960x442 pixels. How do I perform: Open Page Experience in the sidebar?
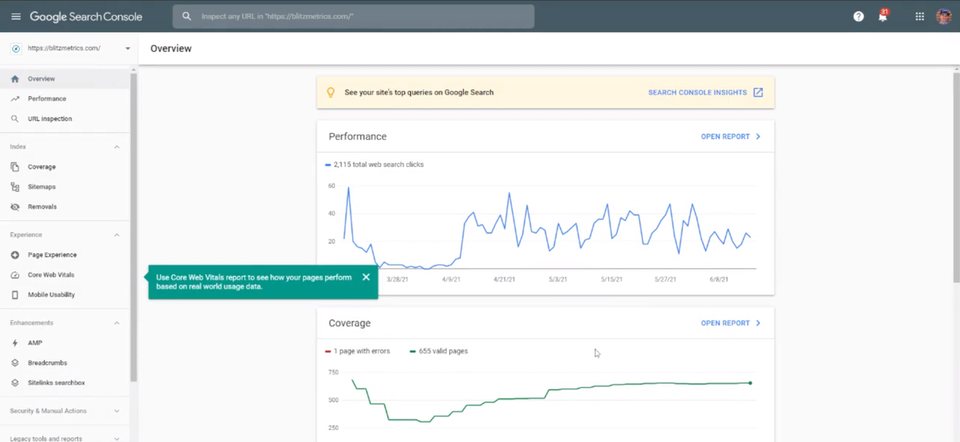tap(64, 255)
